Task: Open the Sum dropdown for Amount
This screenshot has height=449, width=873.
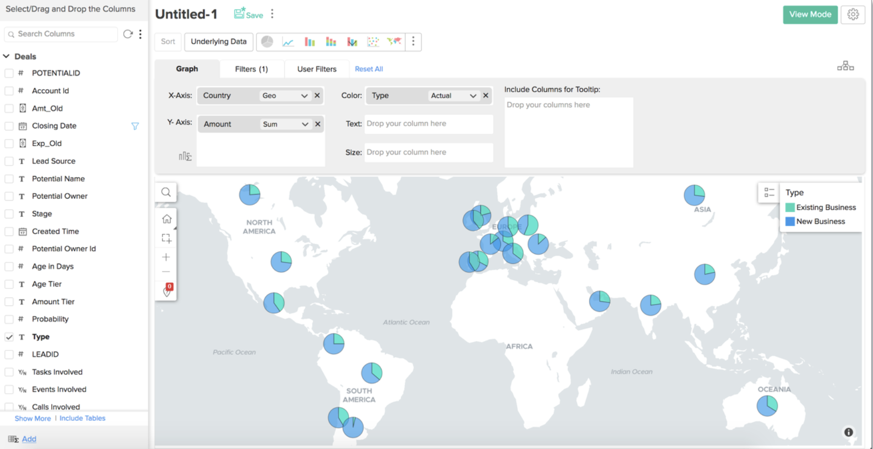Action: point(284,124)
